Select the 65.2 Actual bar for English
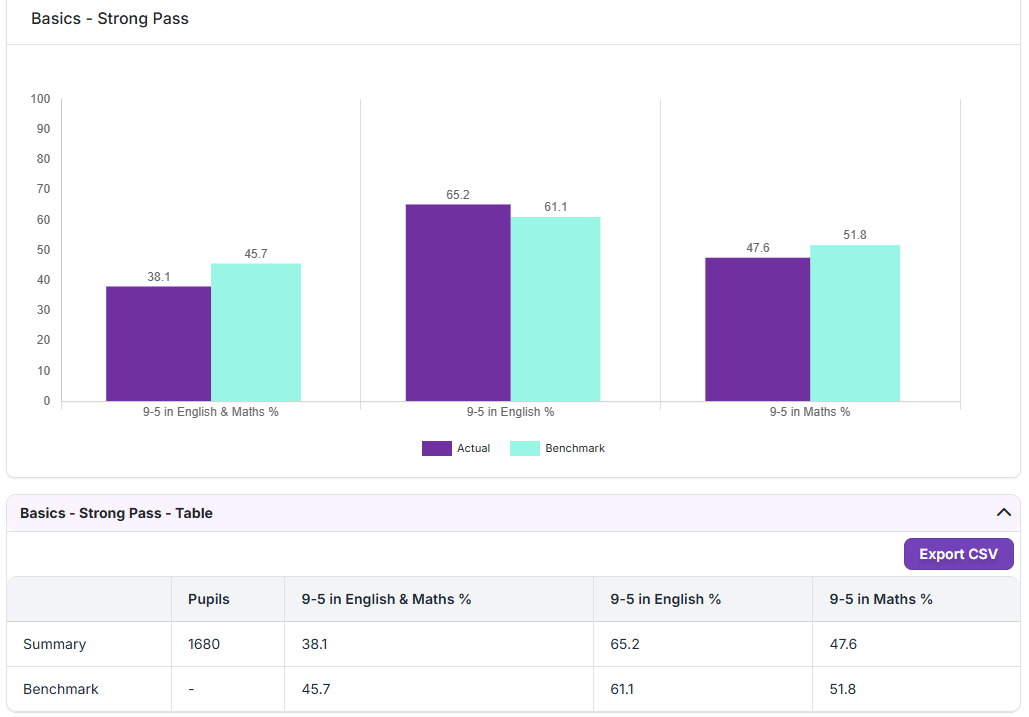 click(458, 303)
